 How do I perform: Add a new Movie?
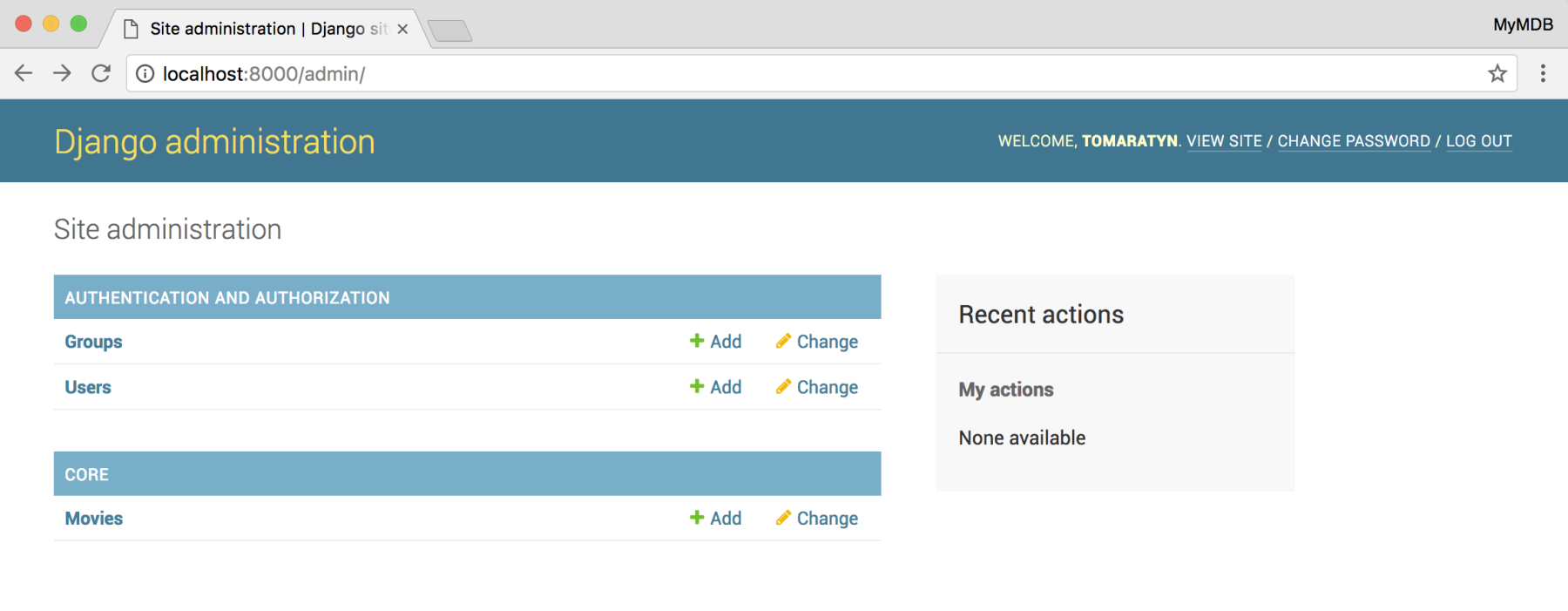pos(716,519)
